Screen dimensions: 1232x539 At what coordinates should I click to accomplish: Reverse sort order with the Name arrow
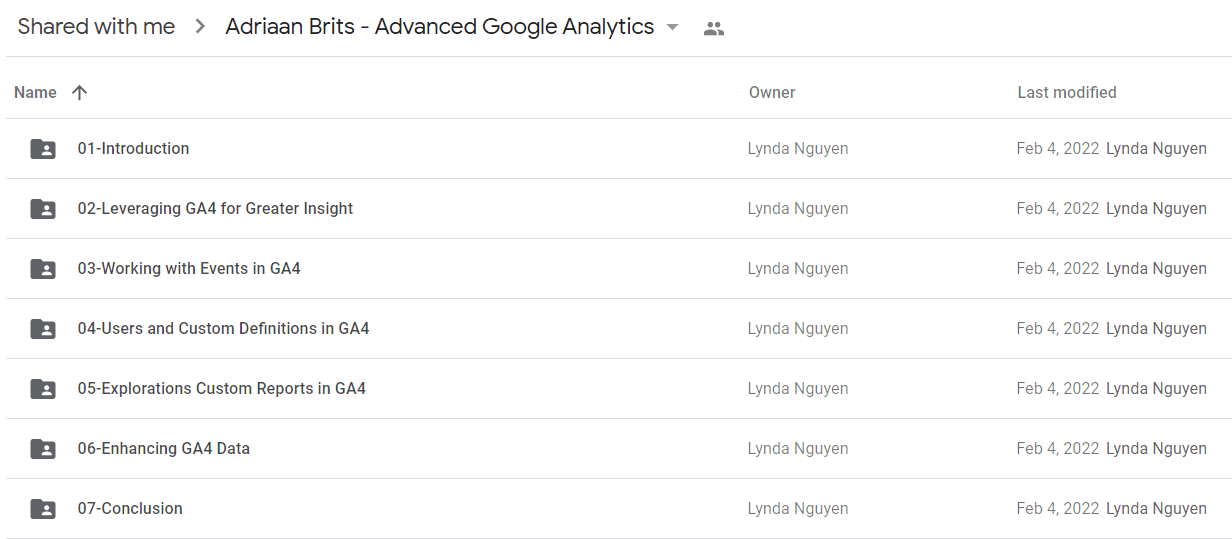pyautogui.click(x=80, y=92)
